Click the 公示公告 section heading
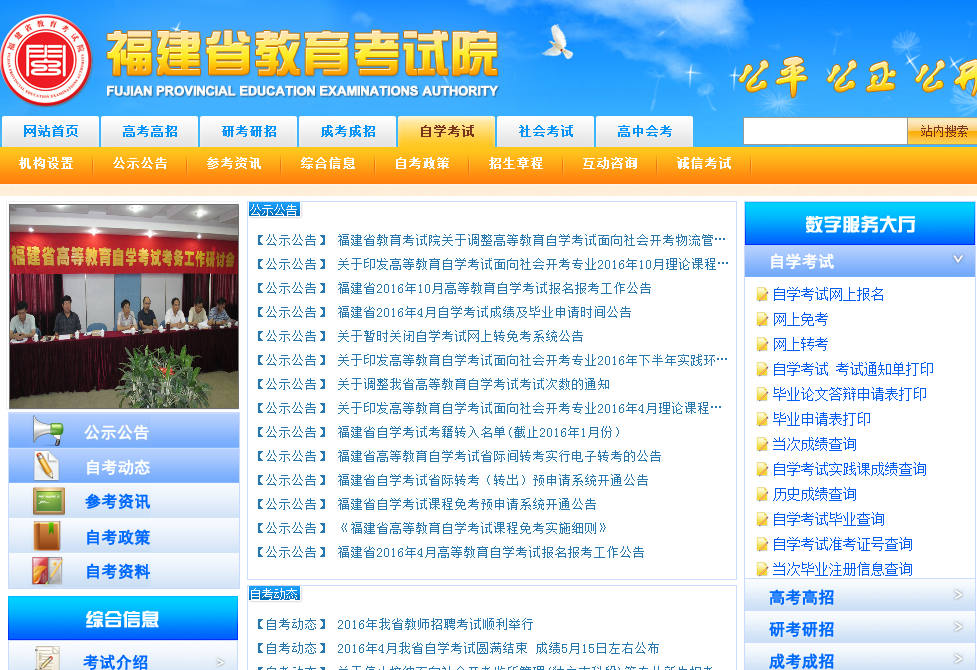 (274, 209)
